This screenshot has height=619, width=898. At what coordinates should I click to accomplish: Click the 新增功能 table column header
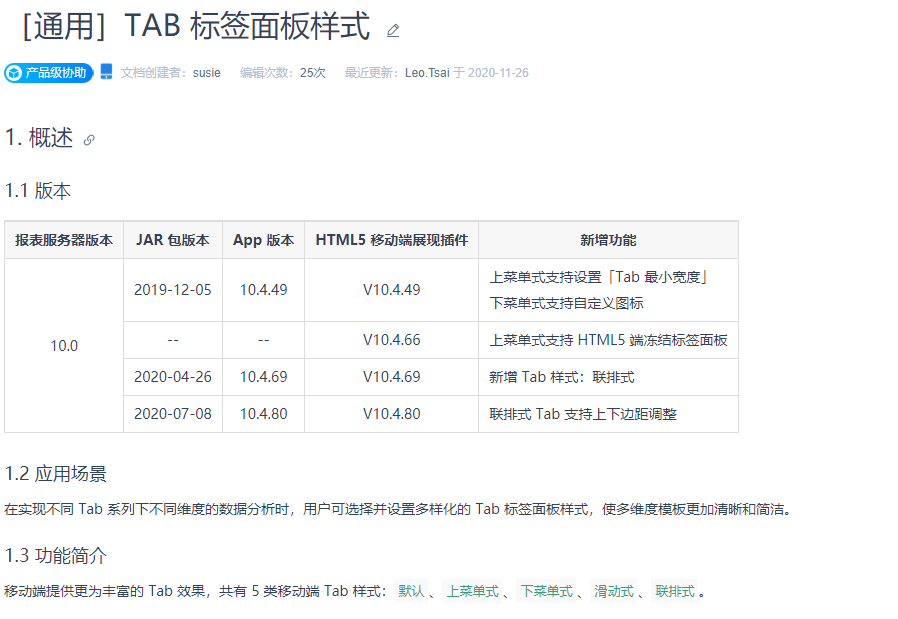(608, 240)
